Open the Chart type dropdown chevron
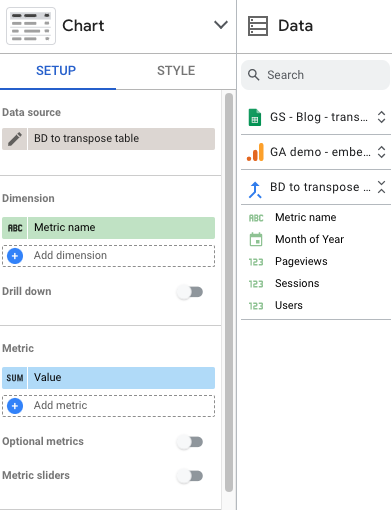Viewport: 392px width, 510px height. click(221, 25)
